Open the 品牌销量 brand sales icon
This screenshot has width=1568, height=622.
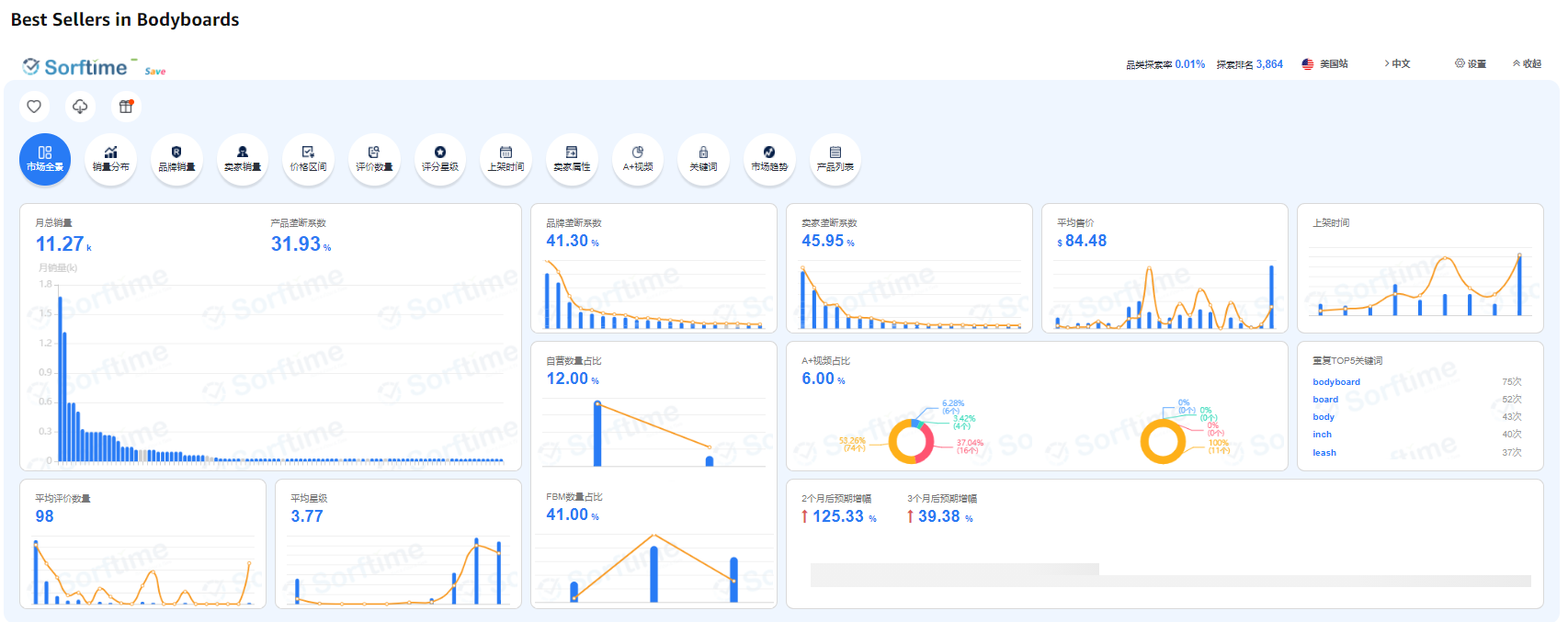(x=176, y=159)
